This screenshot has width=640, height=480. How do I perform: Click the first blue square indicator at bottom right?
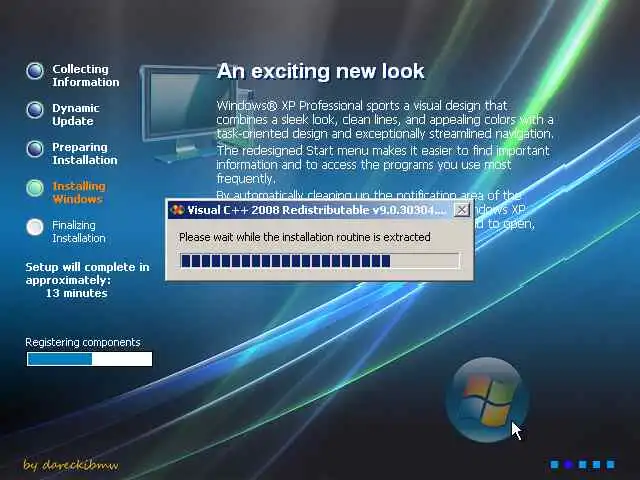(554, 464)
